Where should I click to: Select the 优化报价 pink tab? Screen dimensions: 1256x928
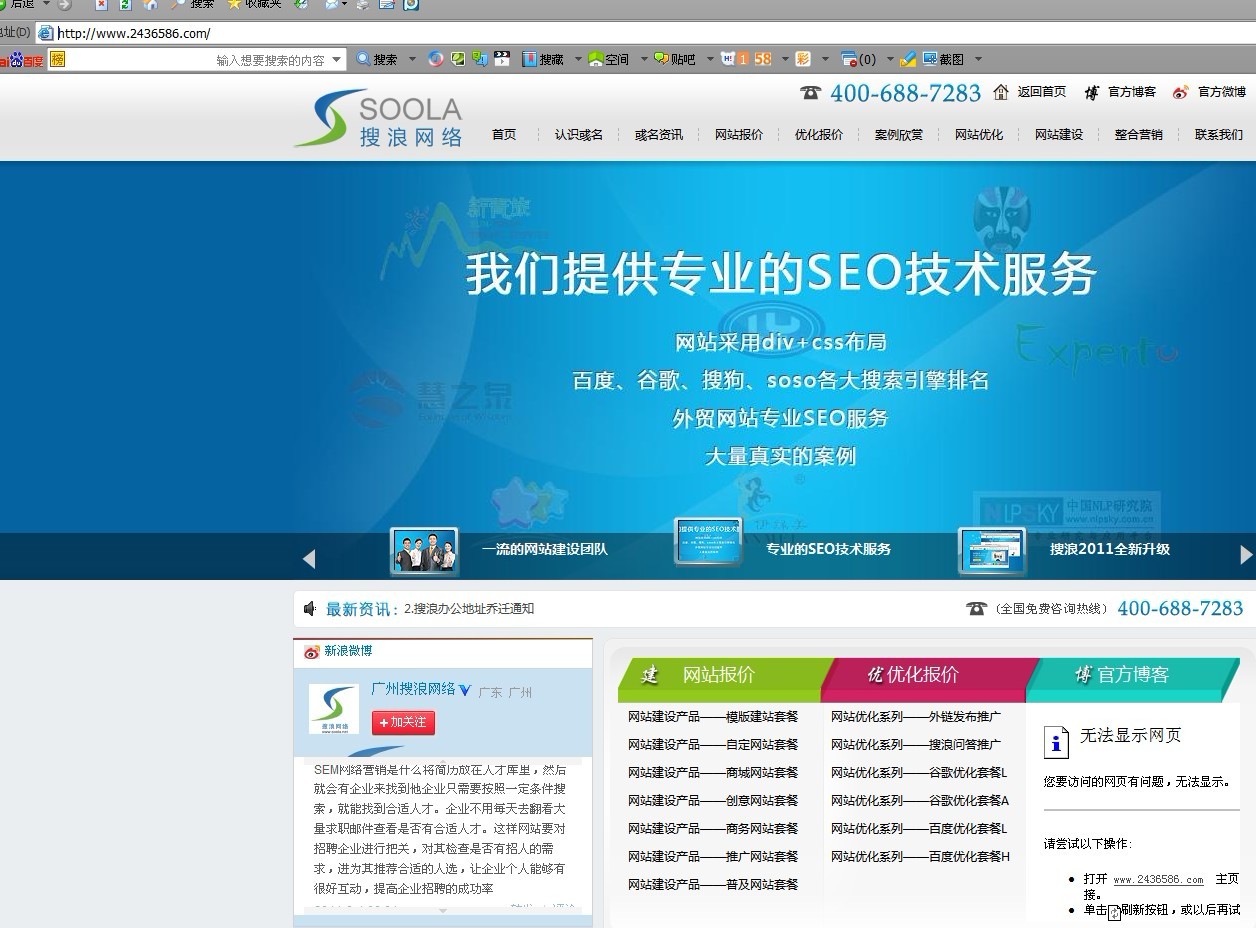click(x=922, y=675)
